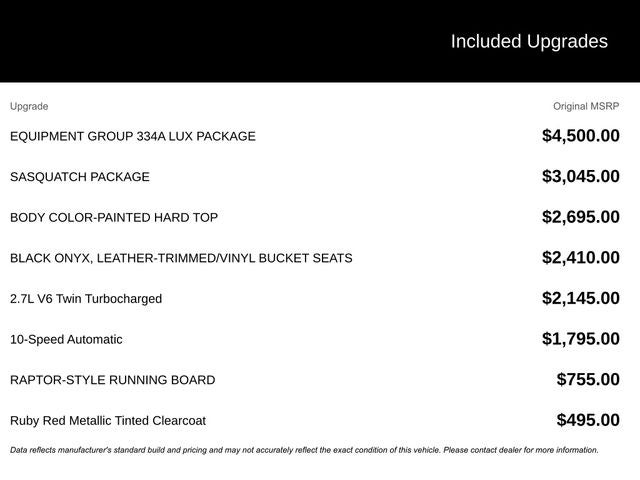Viewport: 640px width, 480px height.
Task: Click the manufacturer data disclaimer text
Action: [x=304, y=450]
